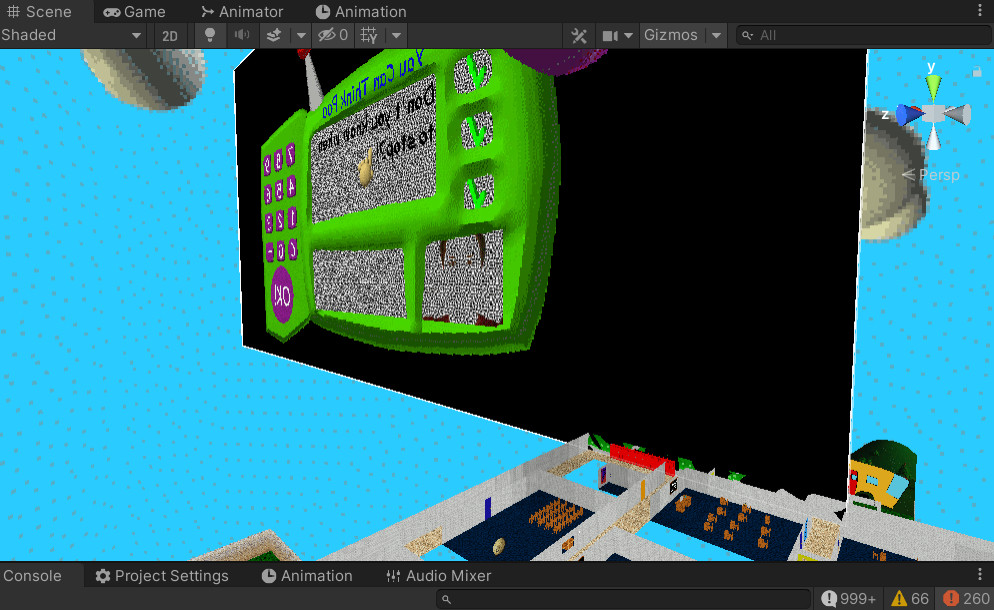
Task: Expand the Gizmos dropdown arrow
Action: (716, 36)
